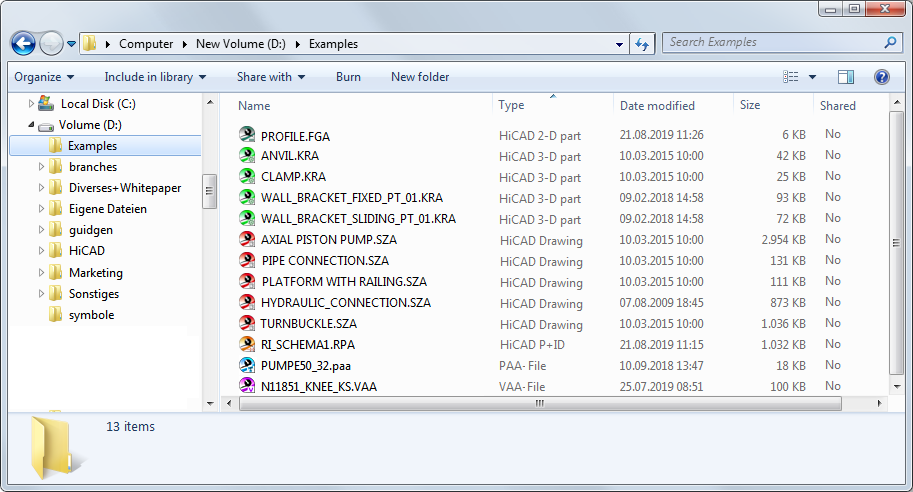Click the horizontal scrollbar thumb
Viewport: 913px width, 492px height.
(x=540, y=403)
